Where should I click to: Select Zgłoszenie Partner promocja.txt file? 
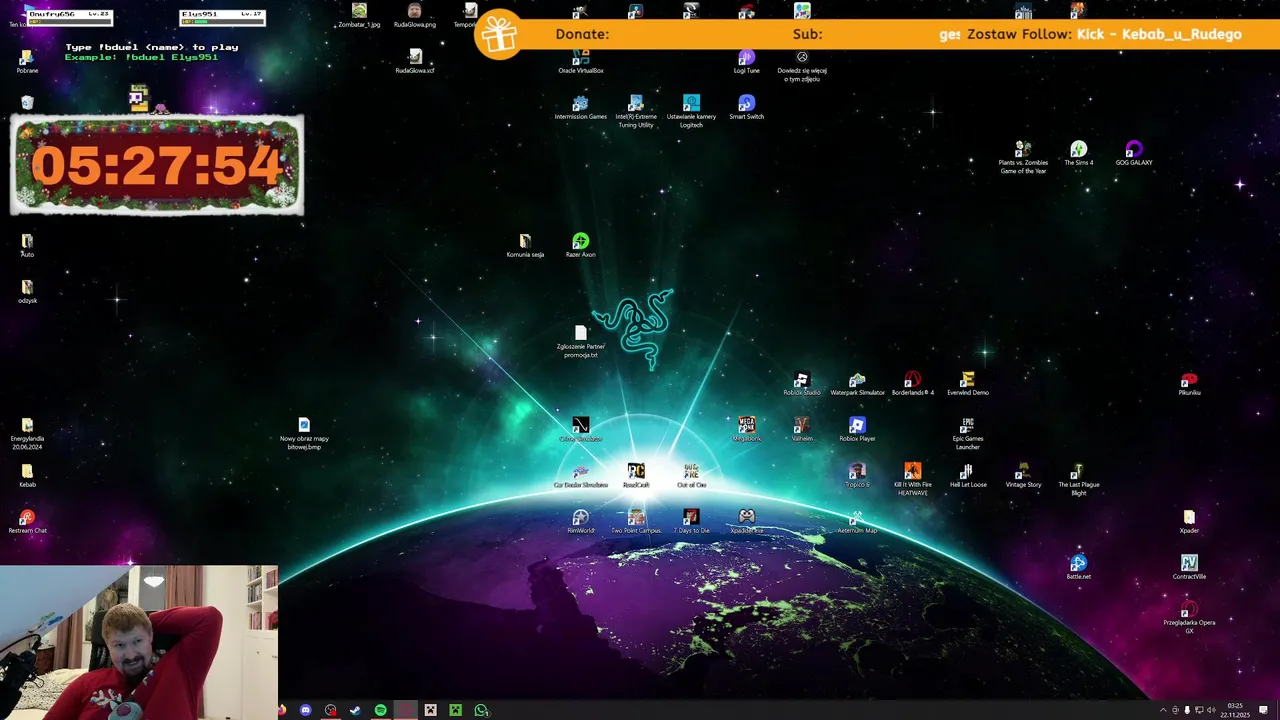pyautogui.click(x=580, y=342)
